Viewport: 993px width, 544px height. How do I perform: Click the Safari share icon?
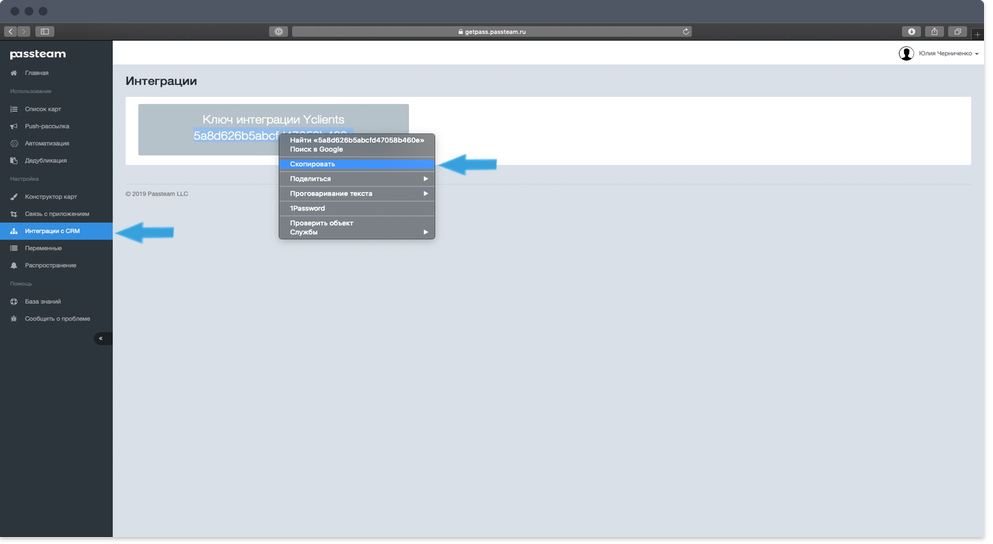click(x=934, y=31)
